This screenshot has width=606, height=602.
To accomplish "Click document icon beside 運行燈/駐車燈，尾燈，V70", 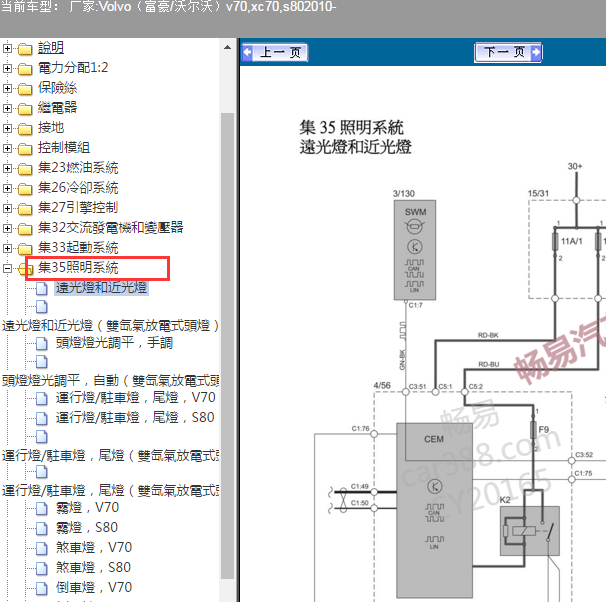I will (42, 398).
